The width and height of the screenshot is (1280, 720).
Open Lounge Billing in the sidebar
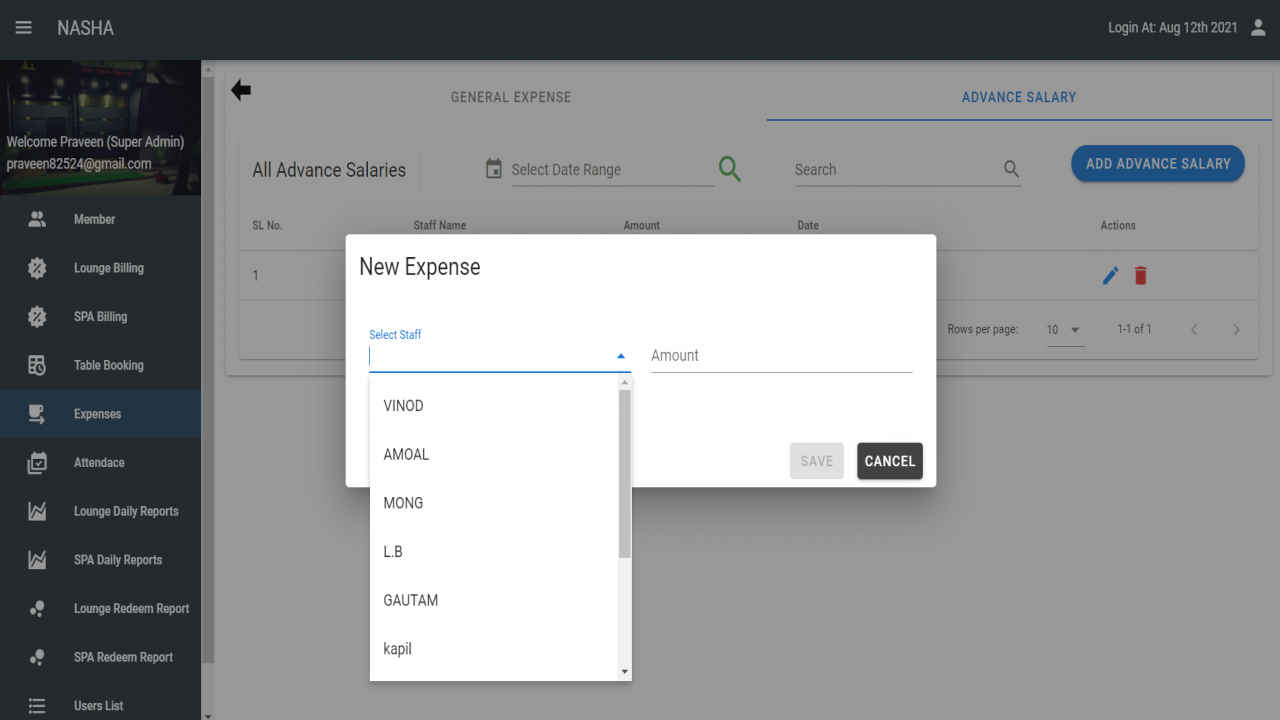pos(100,268)
